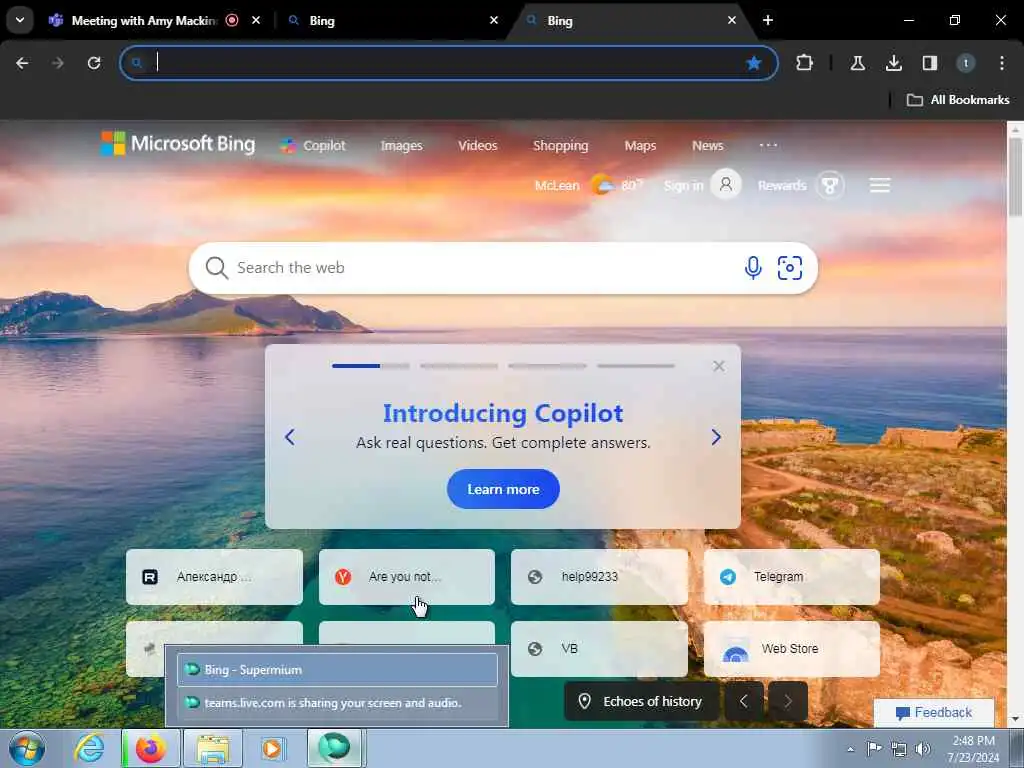Open Chrome Labs flask icon

pyautogui.click(x=857, y=63)
